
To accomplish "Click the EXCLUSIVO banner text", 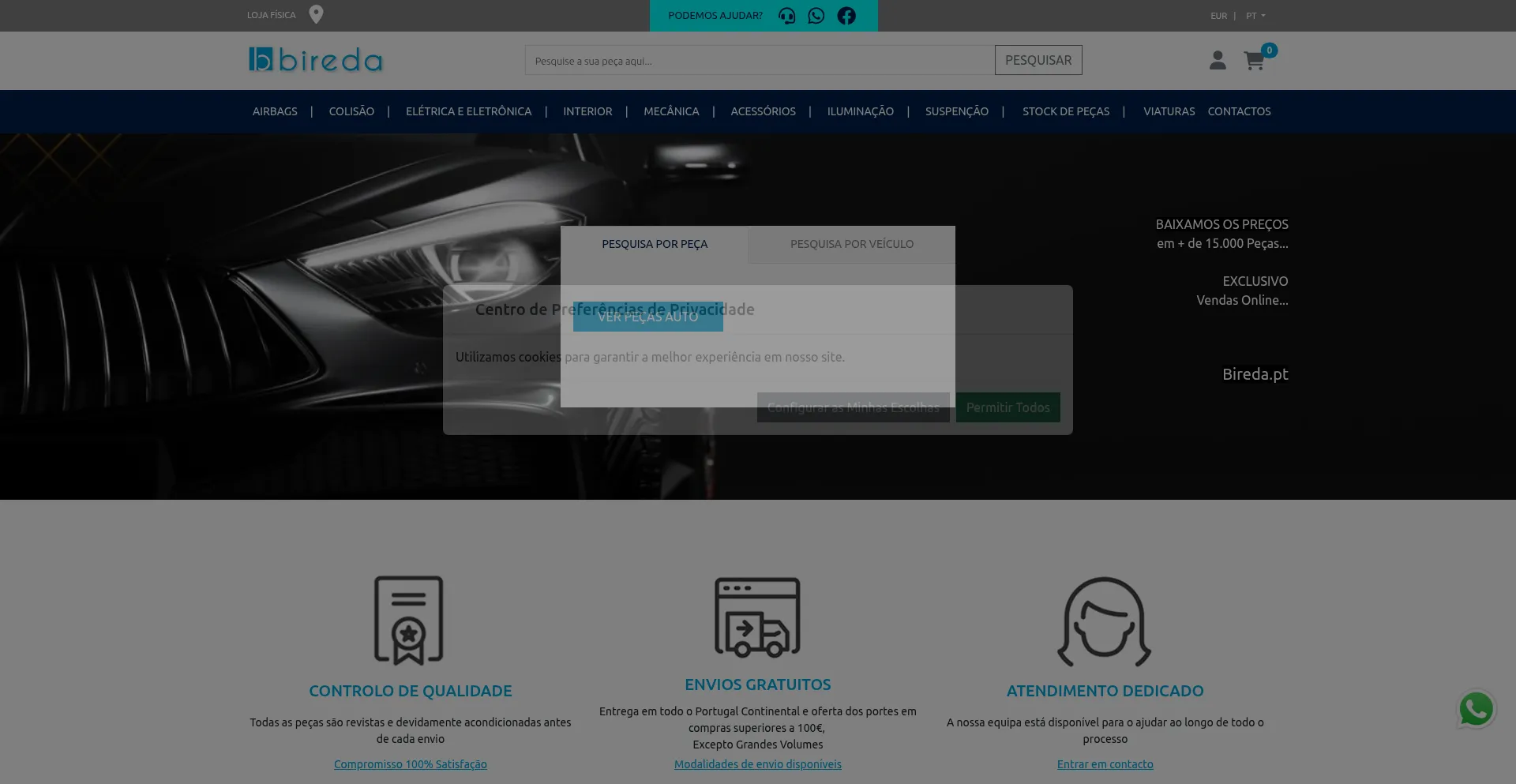I will [1255, 281].
